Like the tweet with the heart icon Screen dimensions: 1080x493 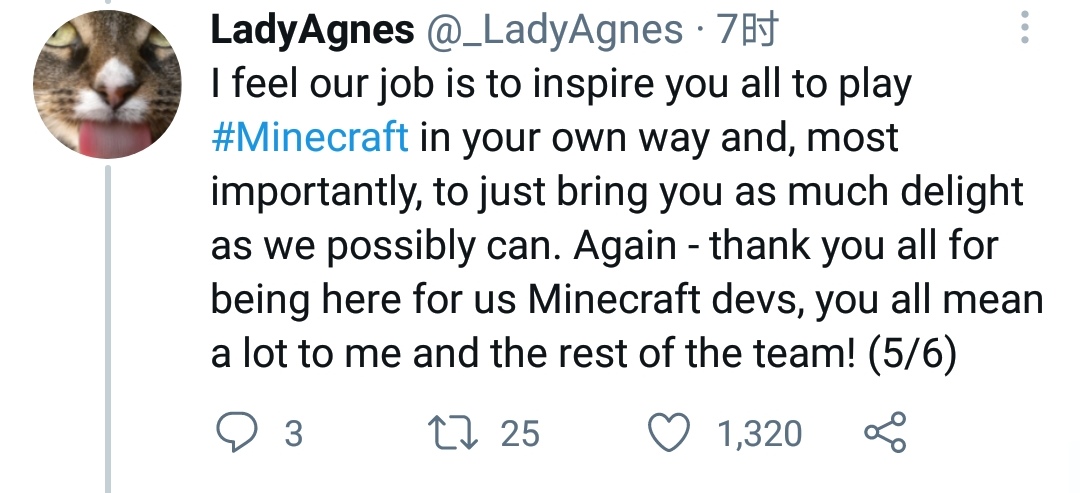click(x=669, y=433)
